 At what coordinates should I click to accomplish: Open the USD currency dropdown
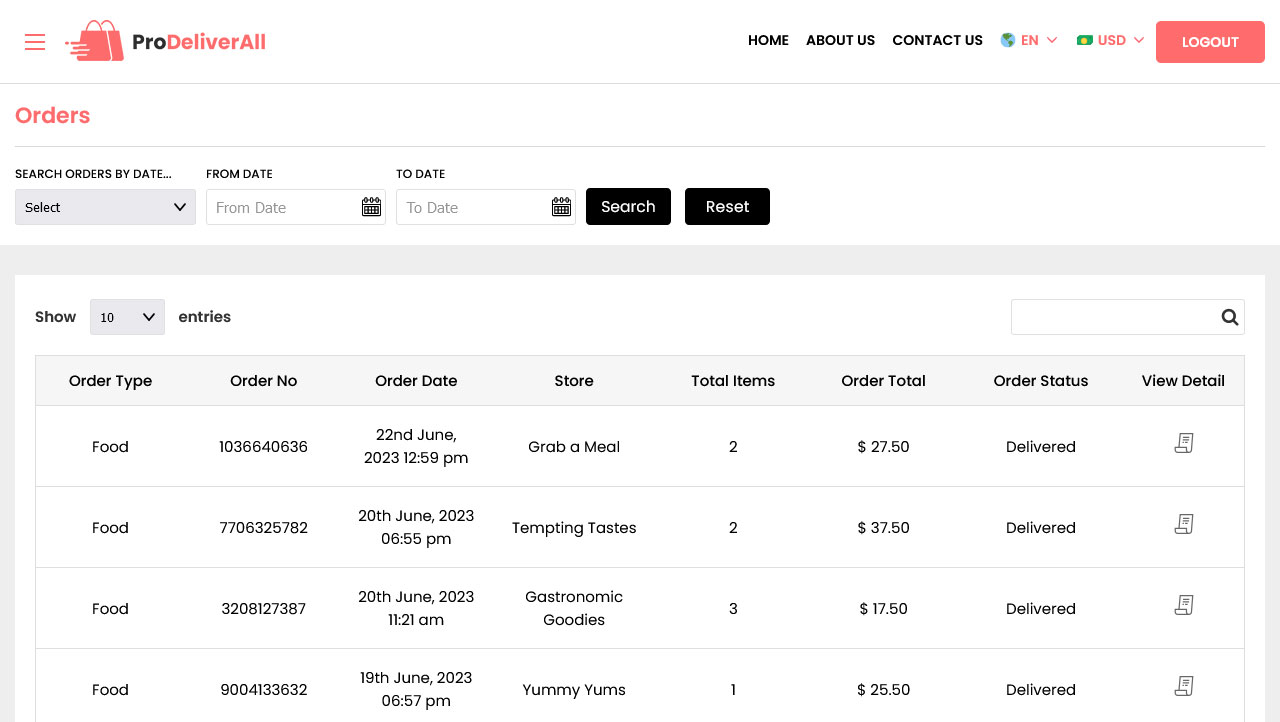[1111, 40]
